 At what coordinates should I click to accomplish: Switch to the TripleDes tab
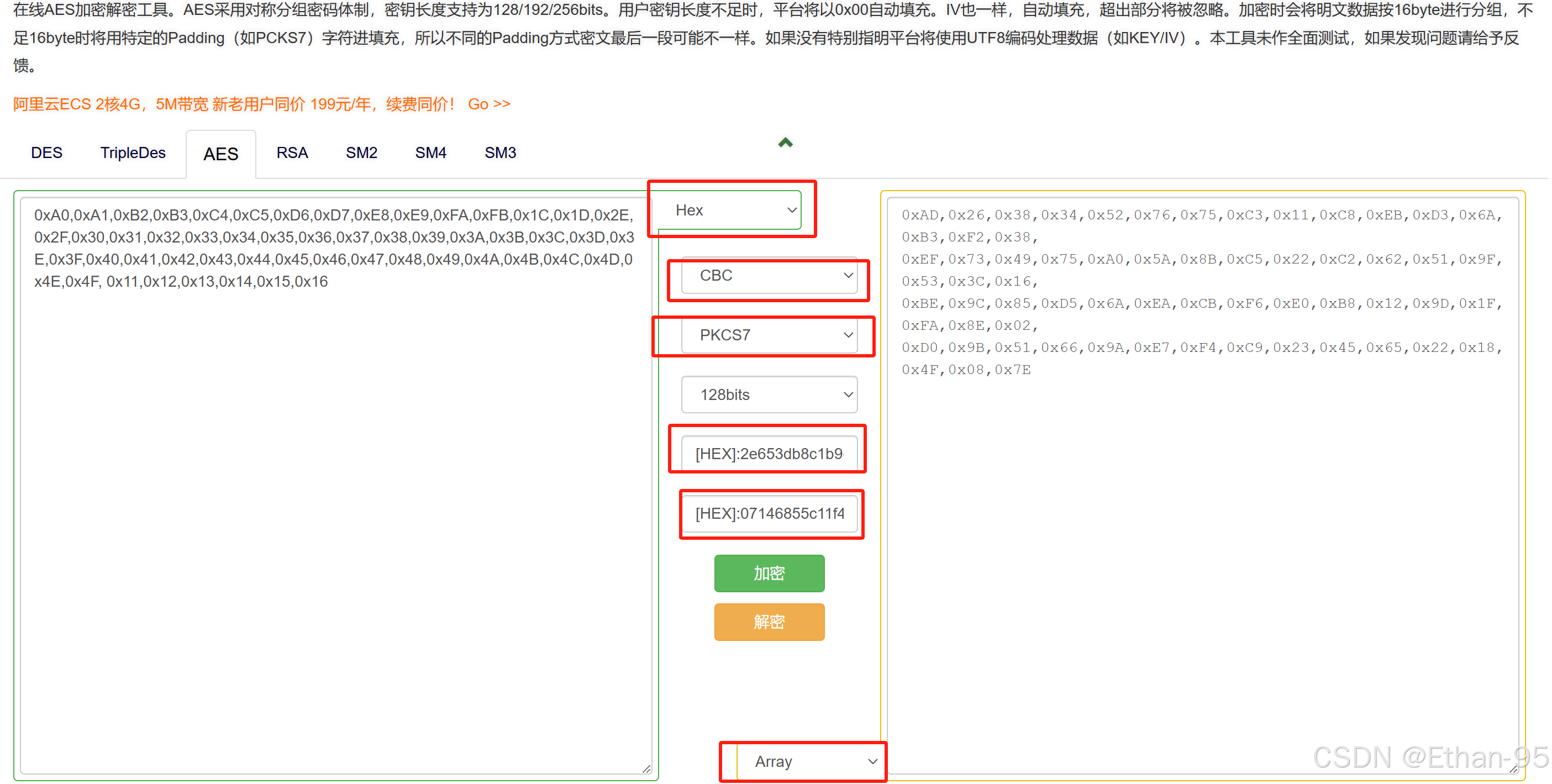point(133,152)
